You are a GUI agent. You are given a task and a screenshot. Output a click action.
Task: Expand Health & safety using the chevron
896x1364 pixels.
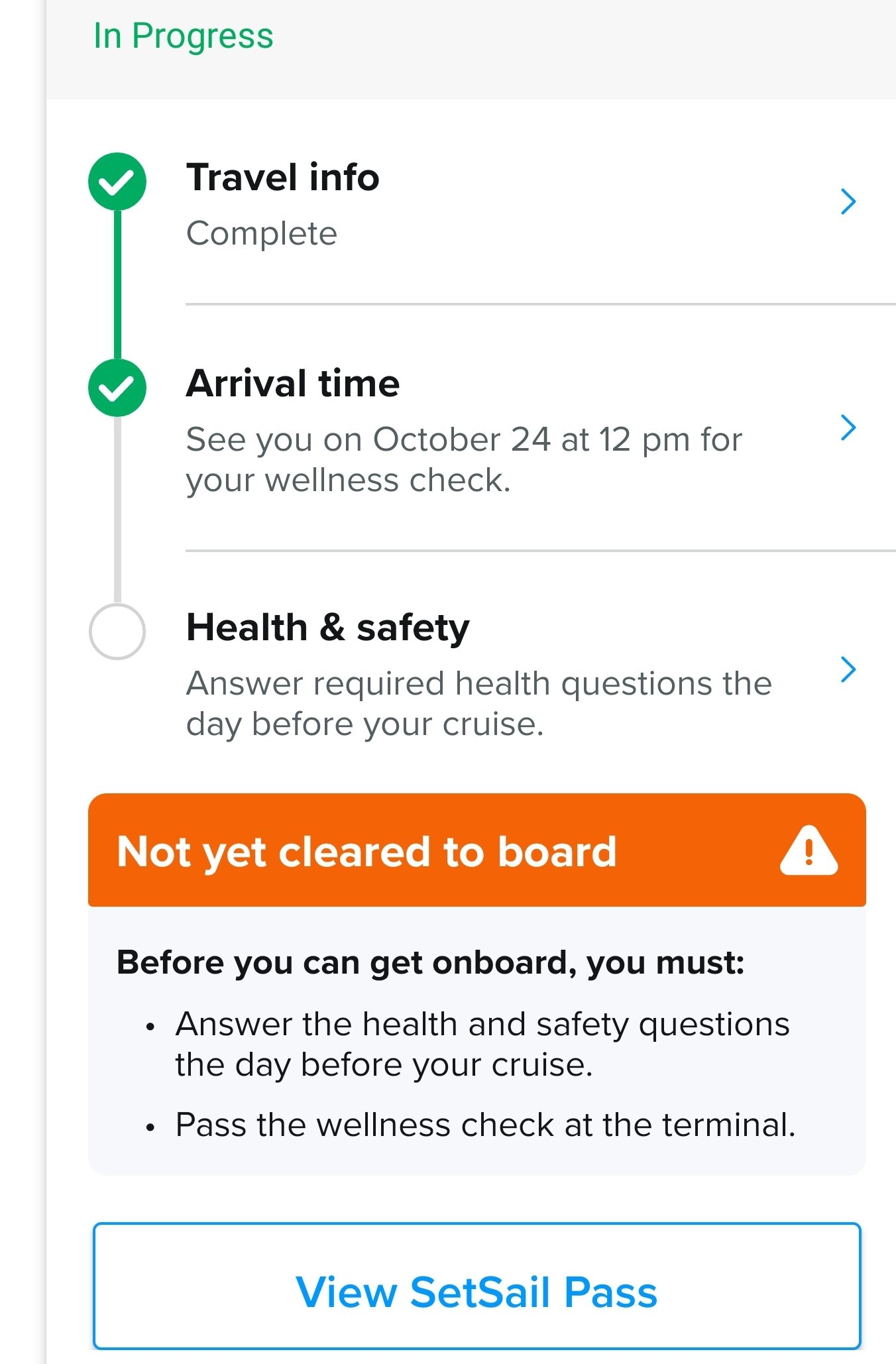click(848, 669)
